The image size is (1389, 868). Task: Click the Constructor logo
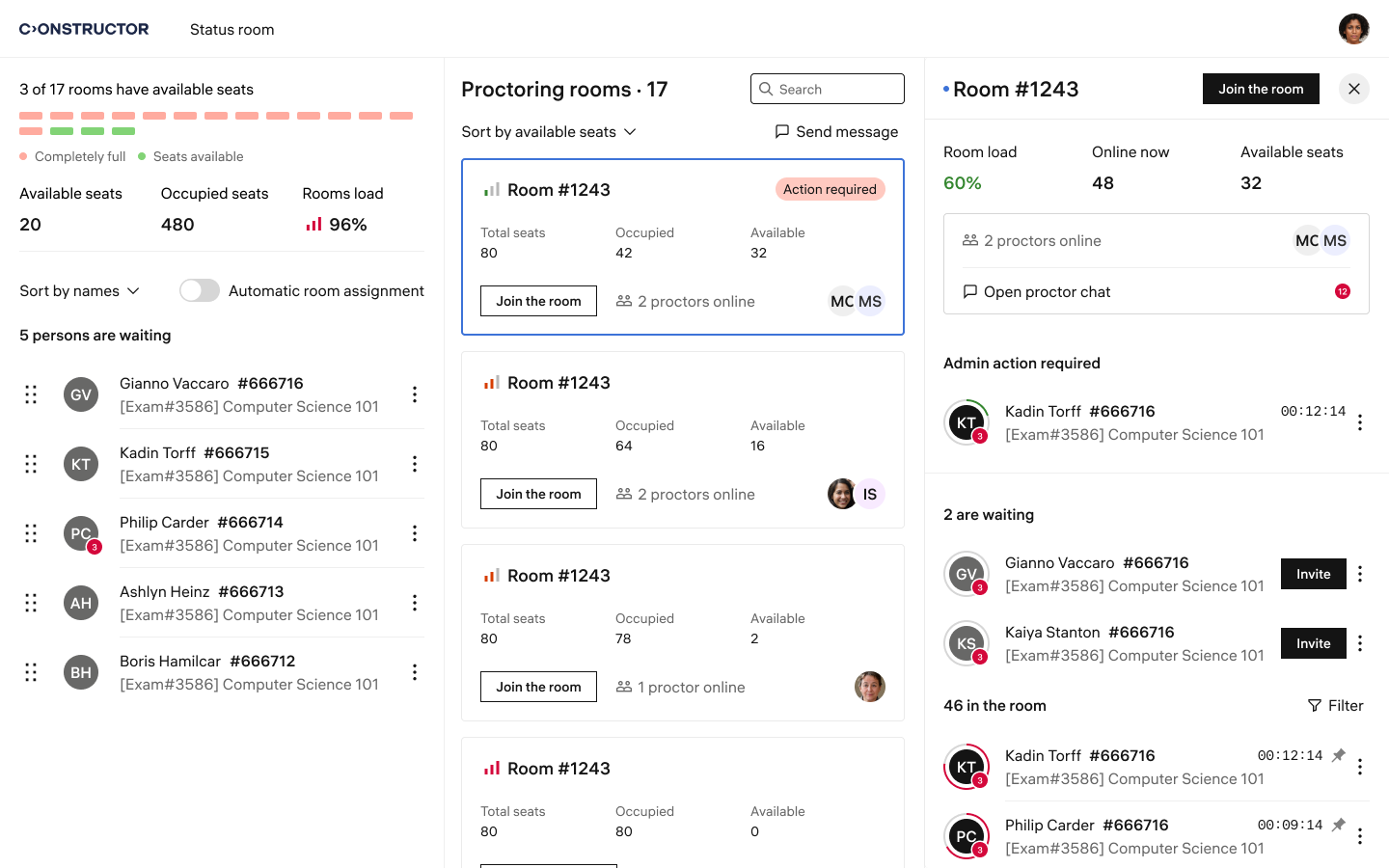84,29
